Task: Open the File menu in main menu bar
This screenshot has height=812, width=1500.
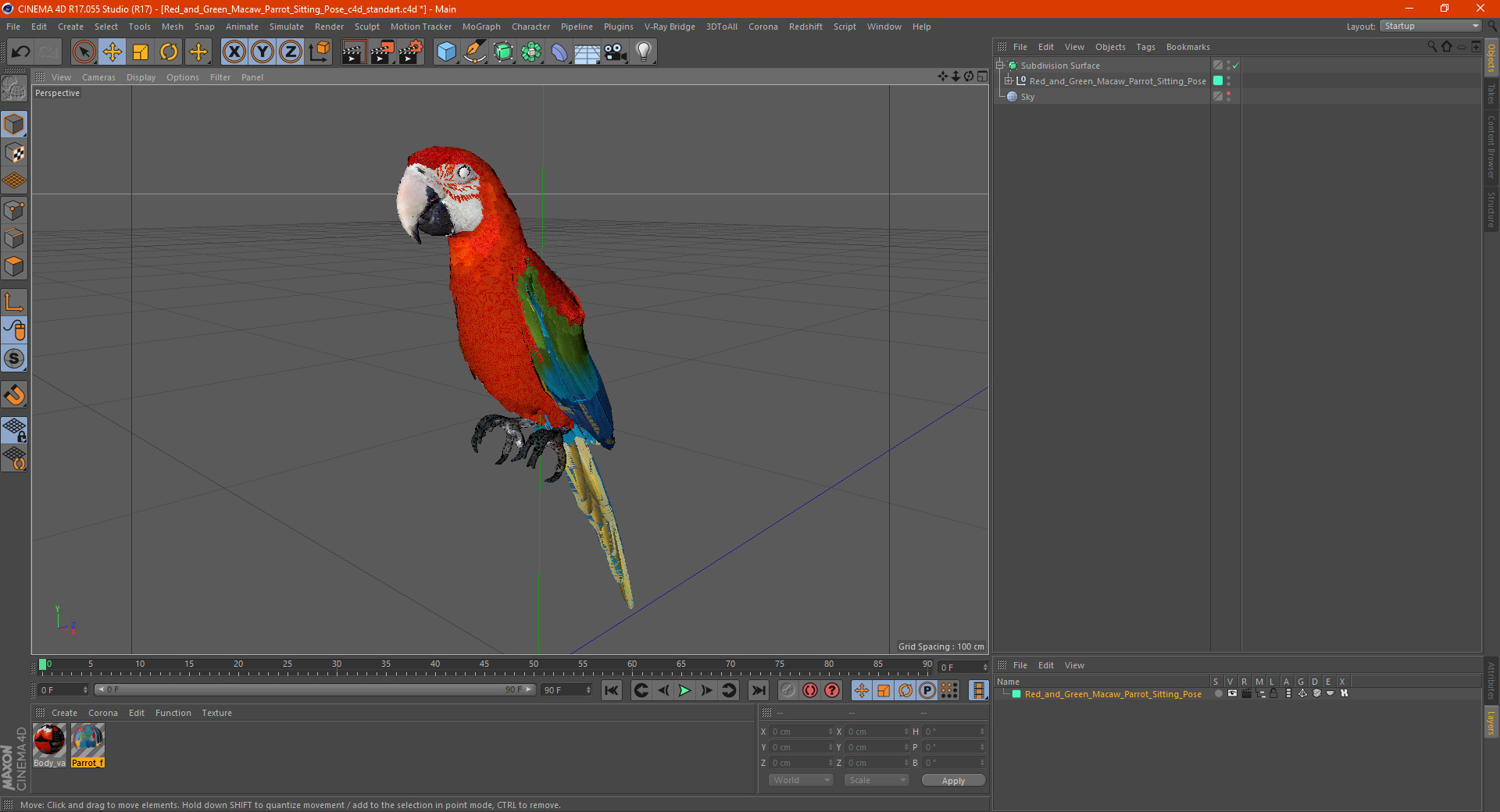Action: point(13,27)
